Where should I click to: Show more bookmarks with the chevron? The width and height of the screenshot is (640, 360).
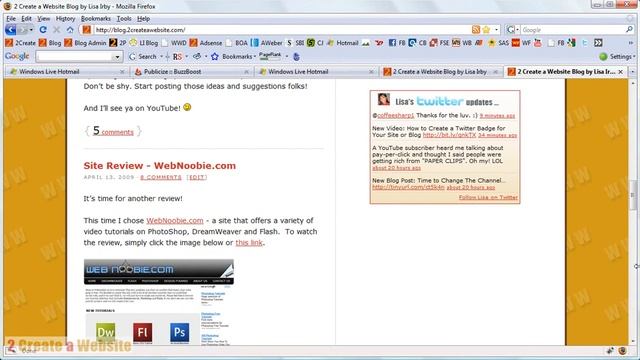click(x=631, y=43)
